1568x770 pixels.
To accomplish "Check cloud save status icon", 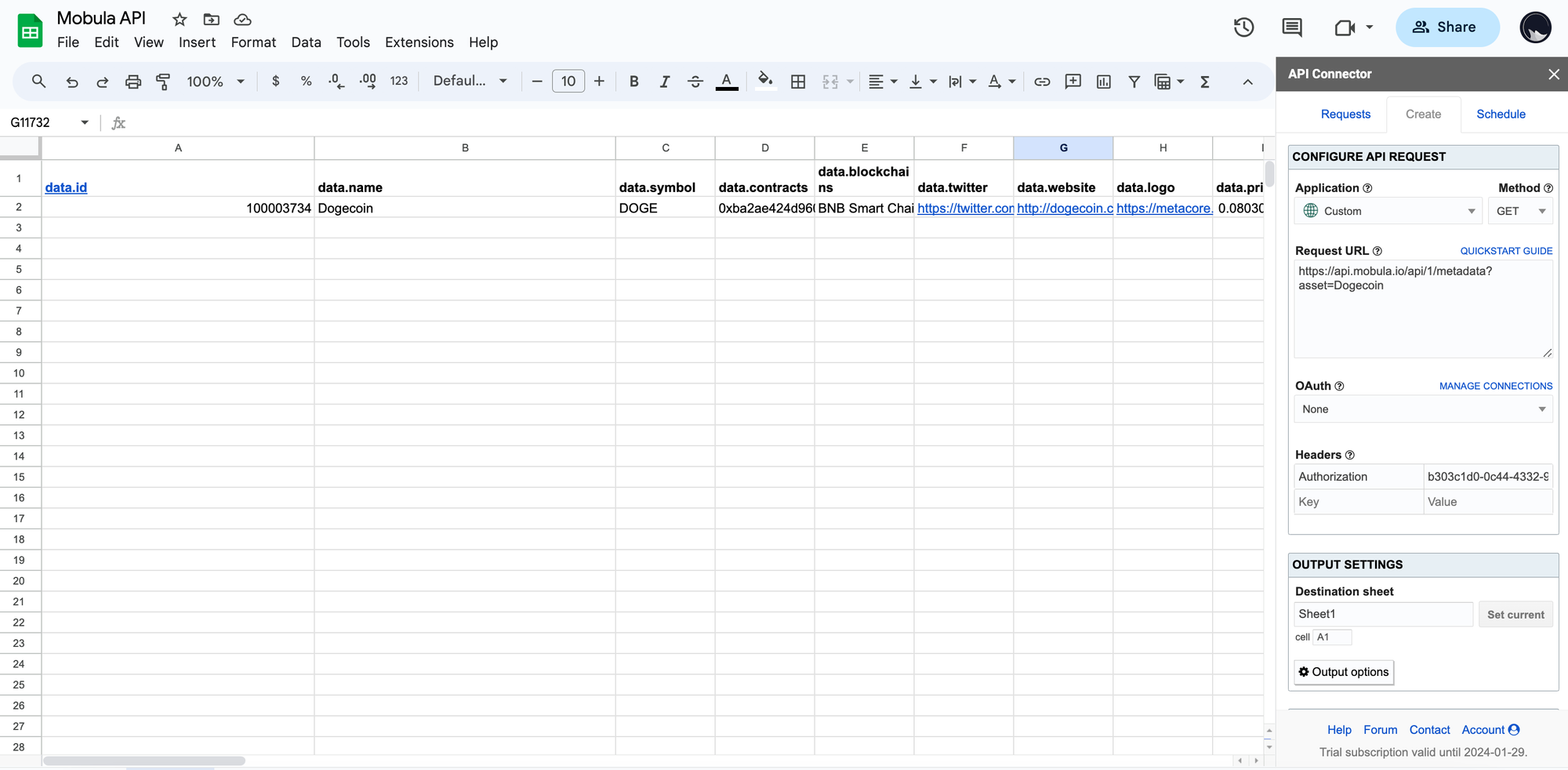I will [x=242, y=20].
